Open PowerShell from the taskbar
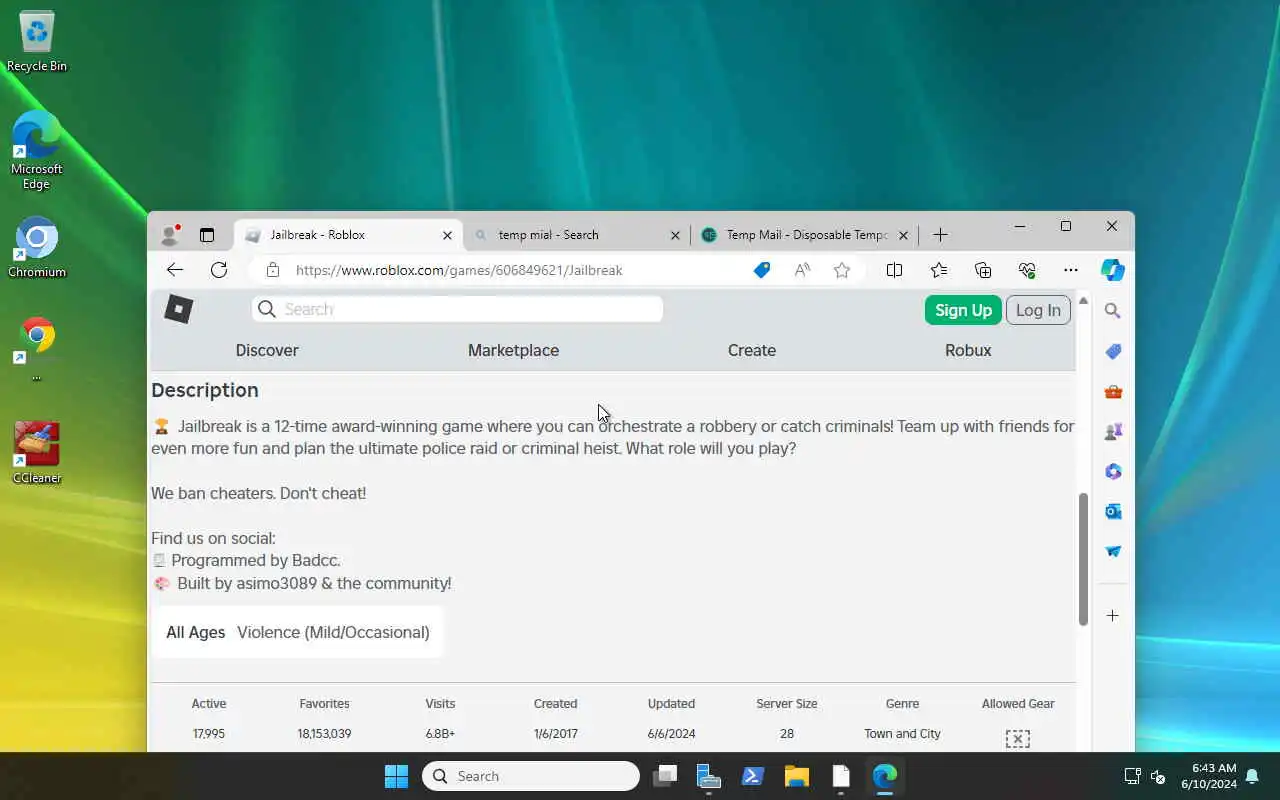The height and width of the screenshot is (800, 1280). click(x=753, y=776)
